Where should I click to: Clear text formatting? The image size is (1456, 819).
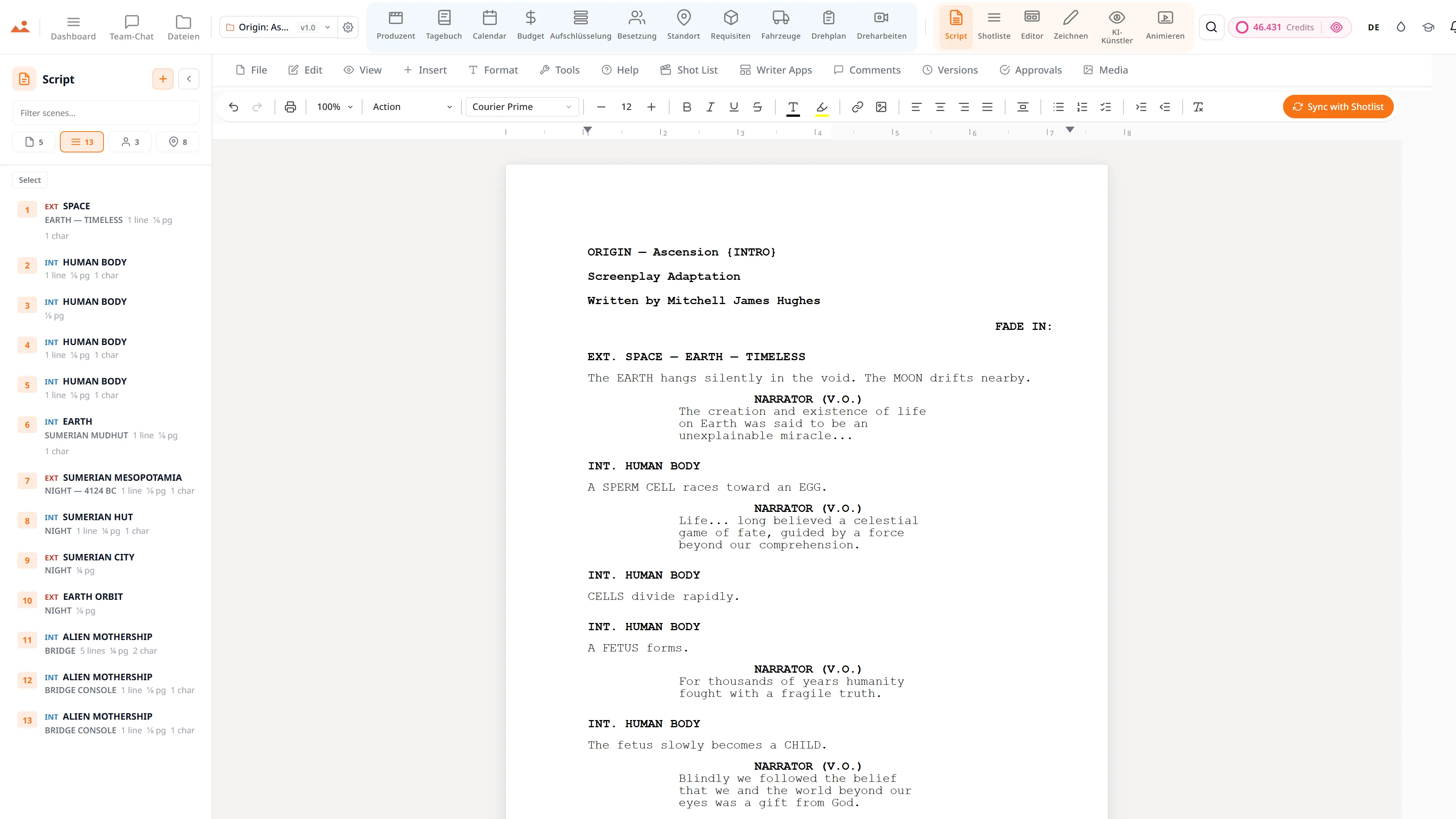(x=1198, y=107)
